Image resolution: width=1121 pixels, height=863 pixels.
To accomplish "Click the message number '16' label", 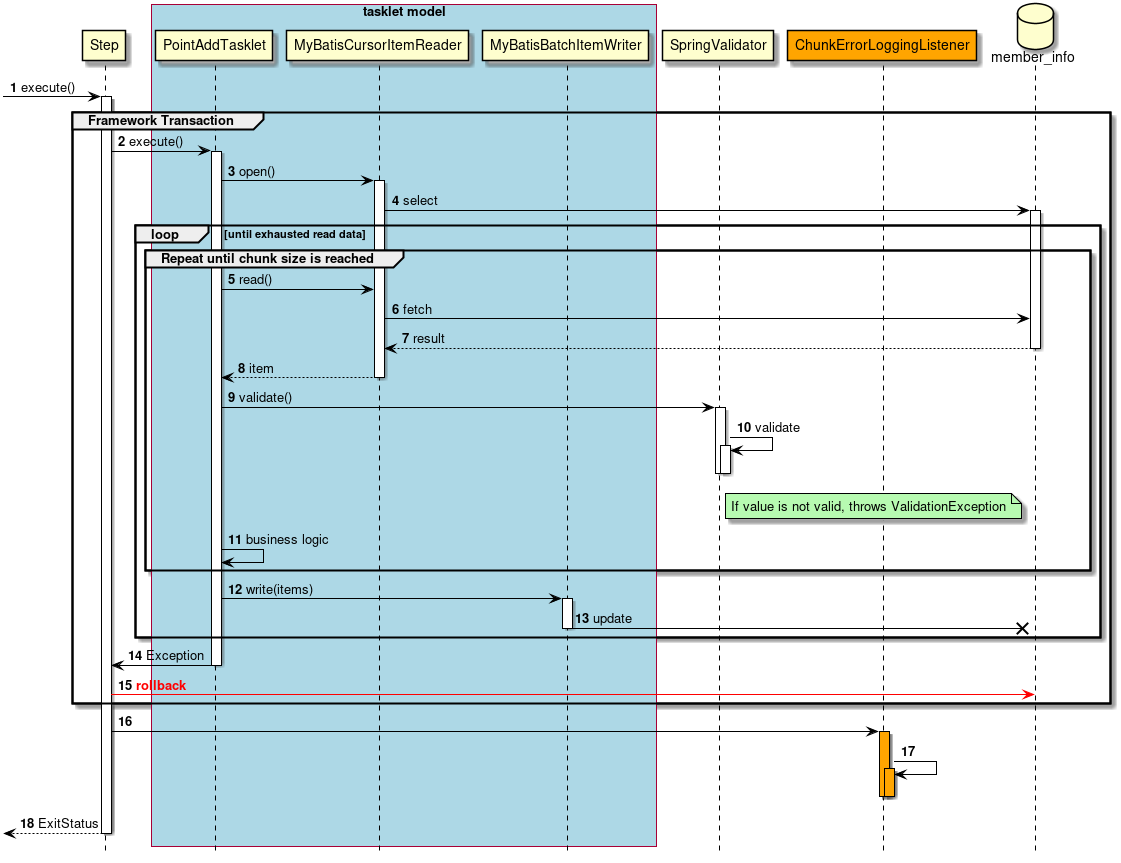I will [x=125, y=721].
